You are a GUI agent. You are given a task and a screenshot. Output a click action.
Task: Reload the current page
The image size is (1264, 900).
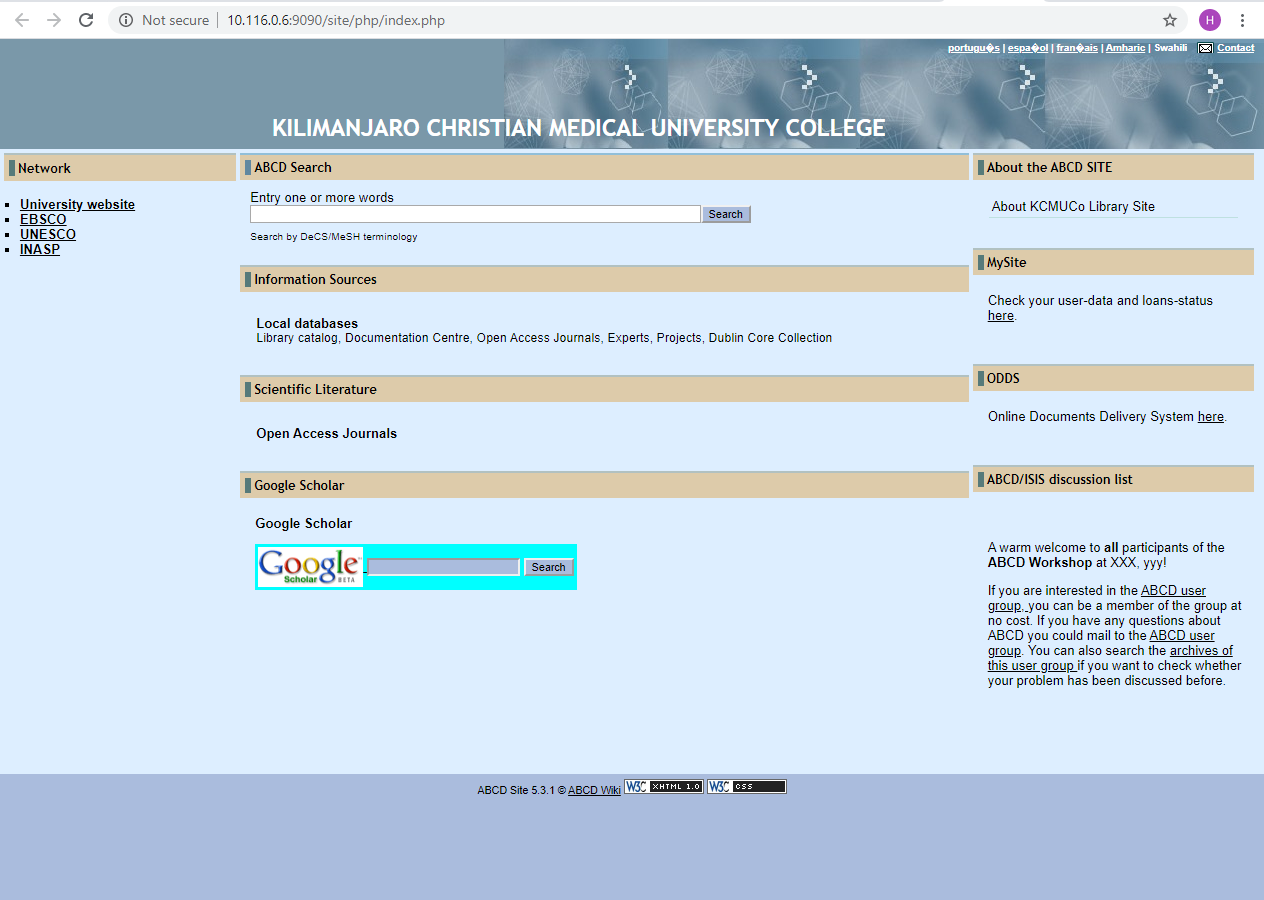pos(86,20)
